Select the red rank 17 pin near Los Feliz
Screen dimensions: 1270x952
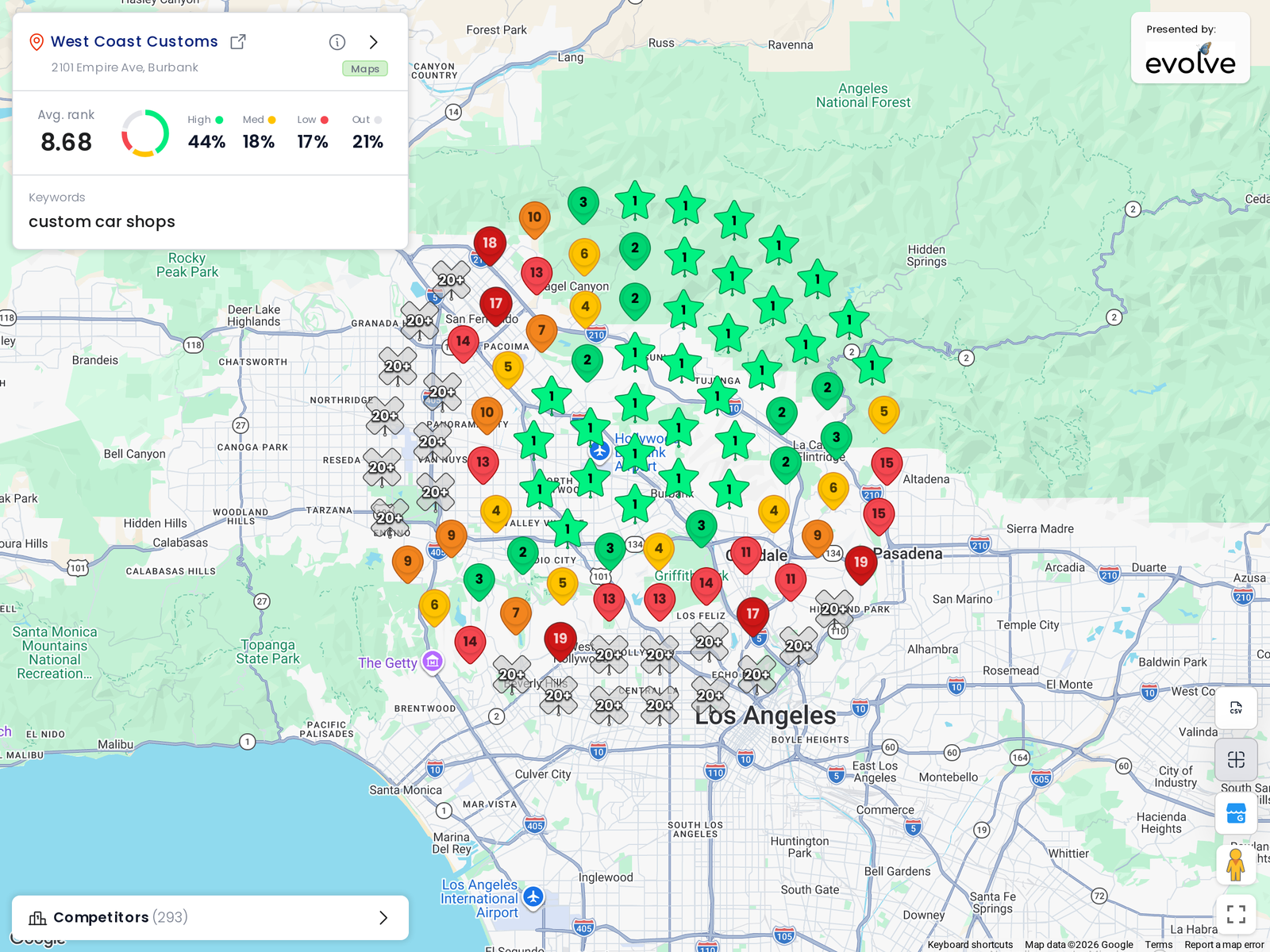tap(752, 616)
